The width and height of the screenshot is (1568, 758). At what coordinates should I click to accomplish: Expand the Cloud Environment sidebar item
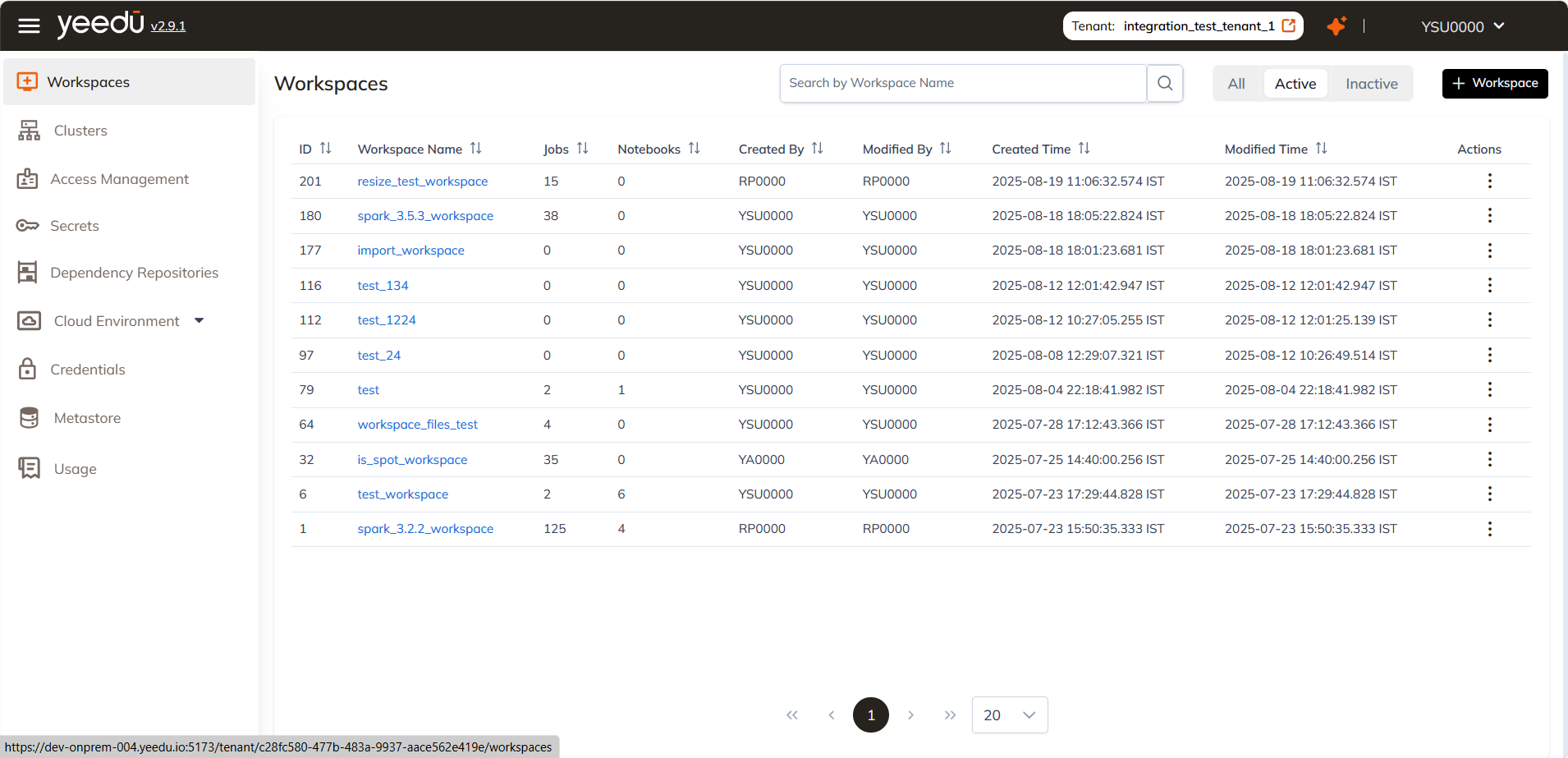(x=199, y=320)
